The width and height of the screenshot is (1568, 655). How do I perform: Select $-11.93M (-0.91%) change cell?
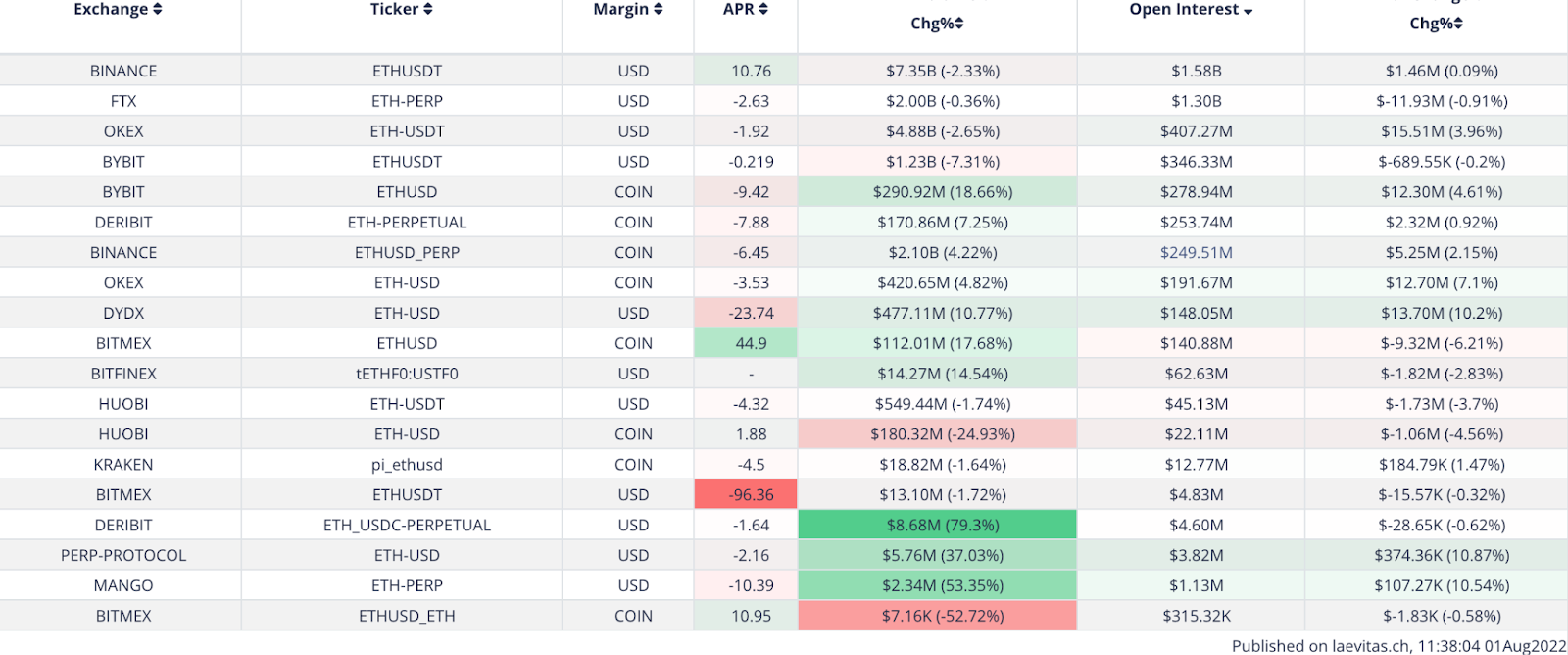pos(1437,101)
